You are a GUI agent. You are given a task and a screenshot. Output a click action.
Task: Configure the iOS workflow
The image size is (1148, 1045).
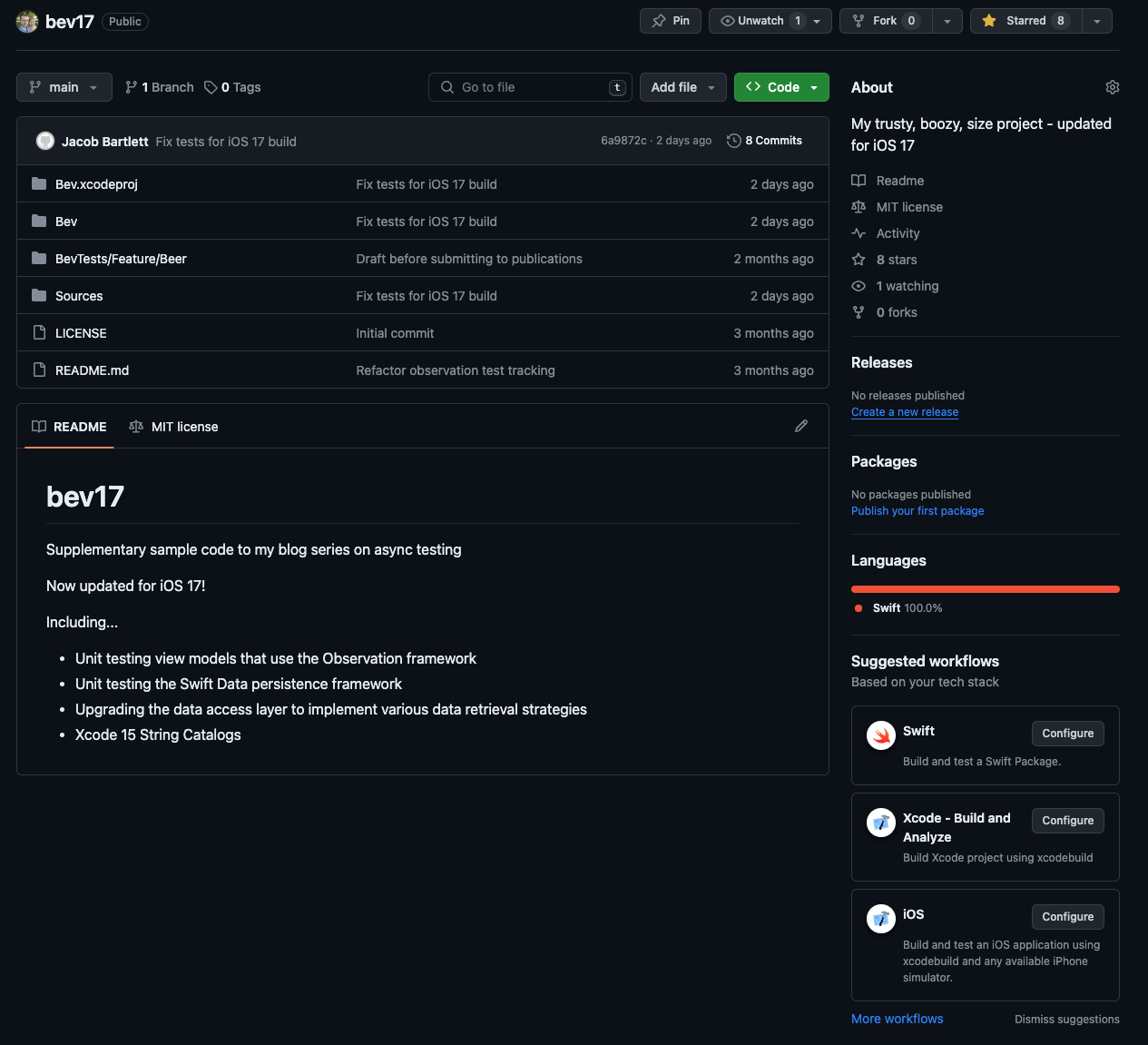(1068, 917)
